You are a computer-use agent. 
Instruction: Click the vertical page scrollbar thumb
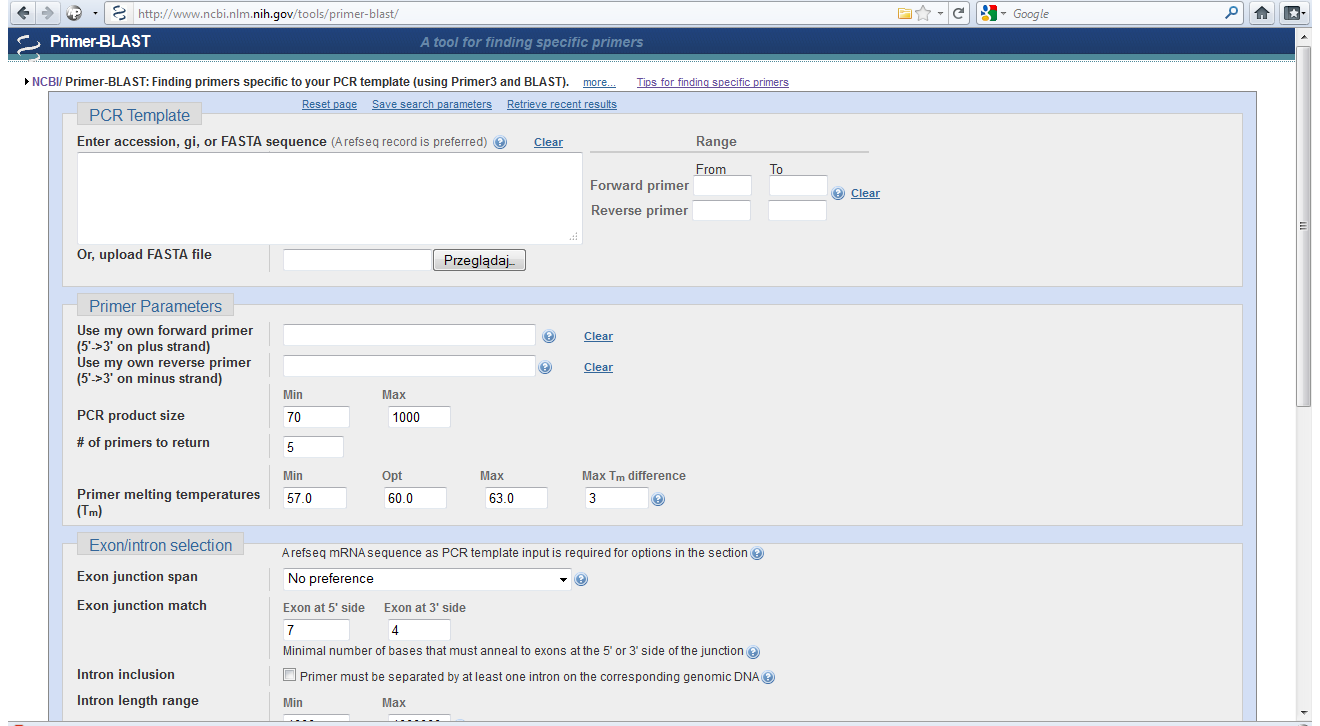click(x=1303, y=225)
